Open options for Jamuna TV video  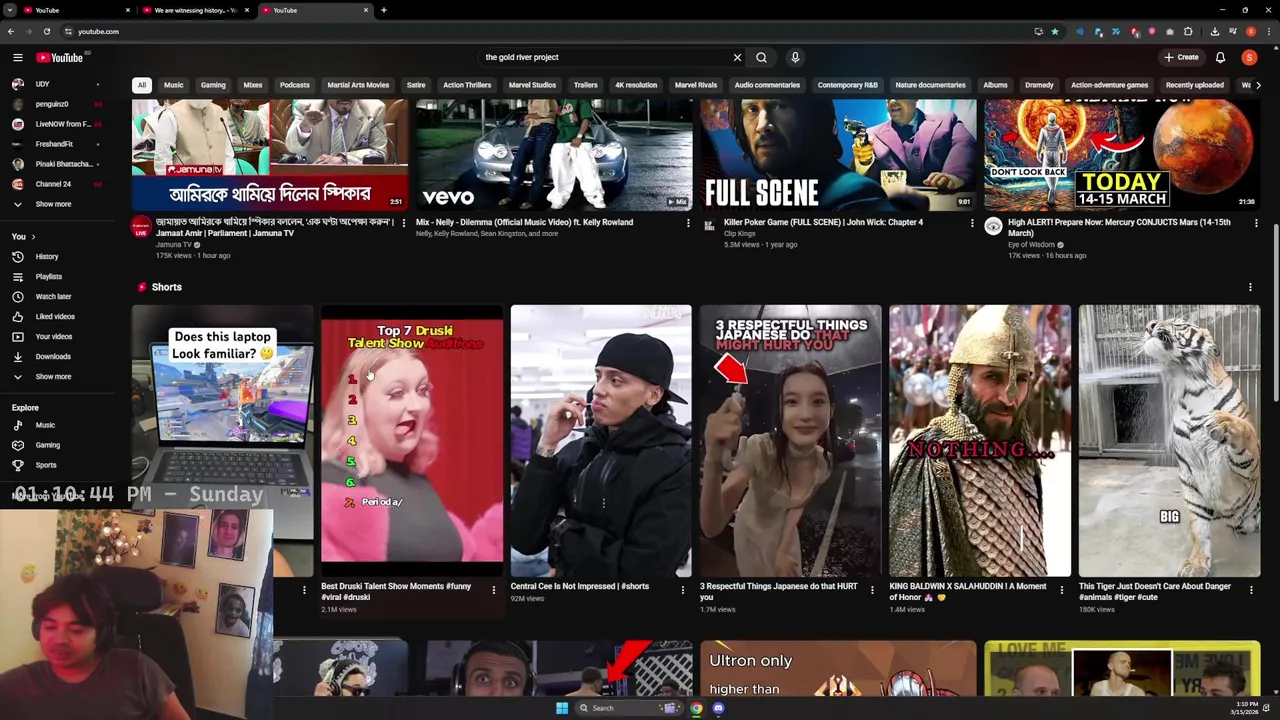403,223
